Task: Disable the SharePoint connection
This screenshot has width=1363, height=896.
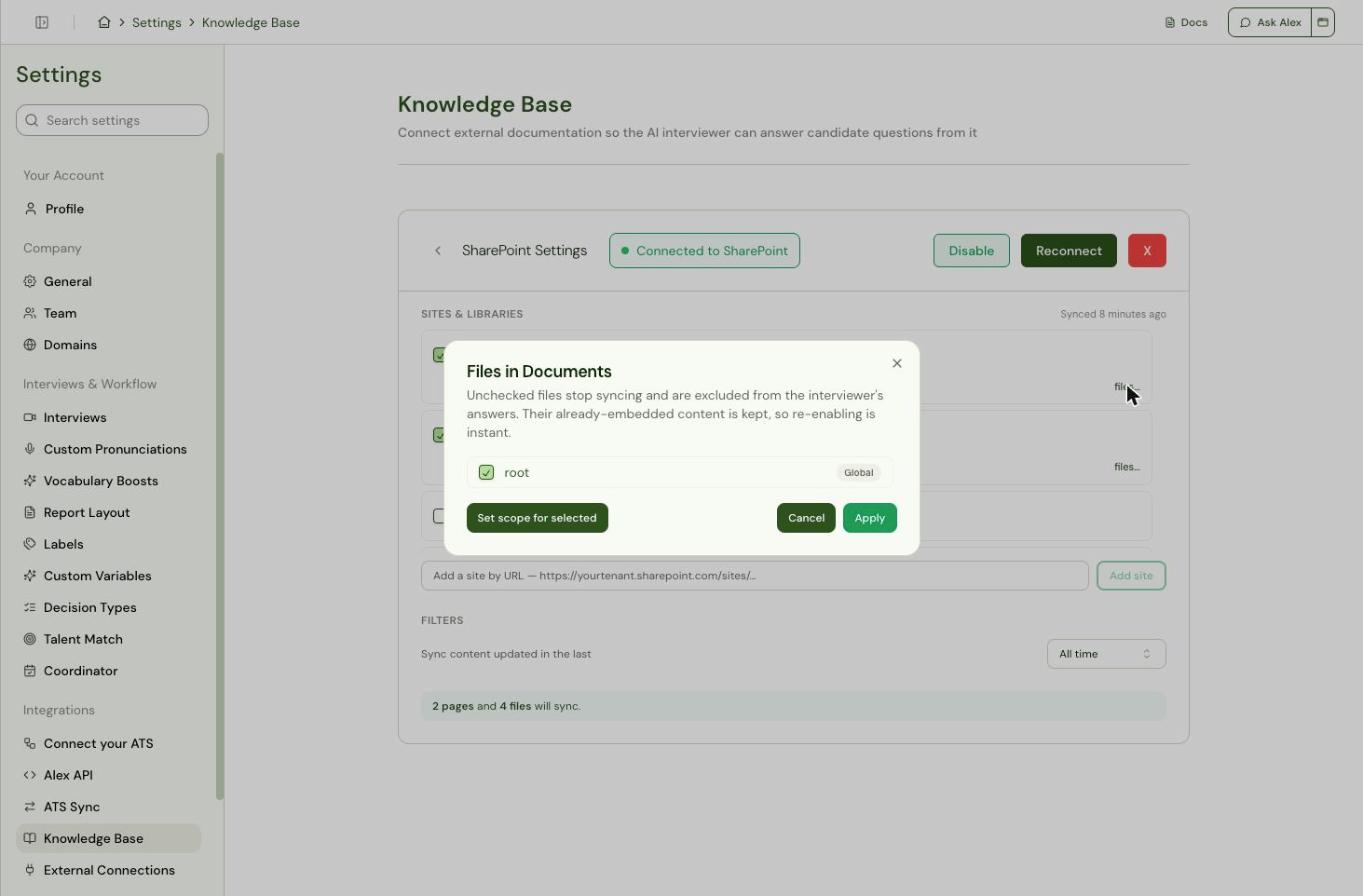Action: 971,251
